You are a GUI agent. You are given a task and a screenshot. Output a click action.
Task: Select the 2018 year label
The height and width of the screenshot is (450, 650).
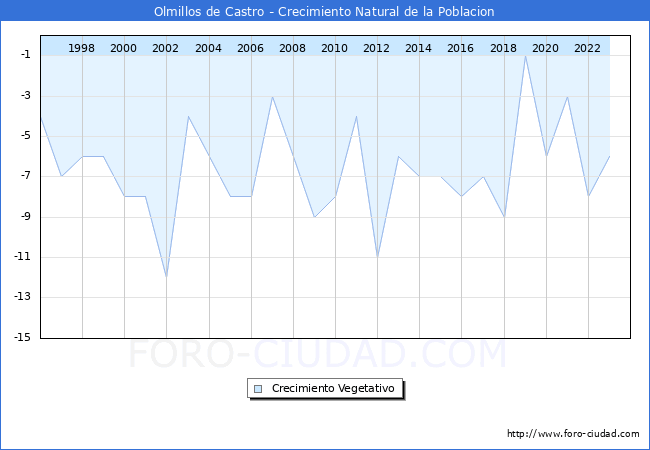pyautogui.click(x=503, y=48)
